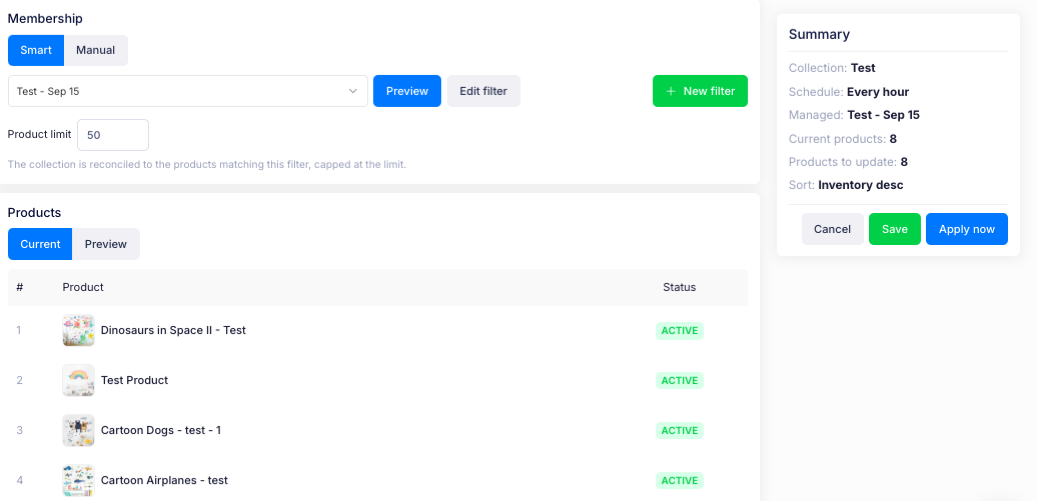Click Schedule: Every hour summary line
Image resolution: width=1038 pixels, height=501 pixels.
(x=849, y=92)
